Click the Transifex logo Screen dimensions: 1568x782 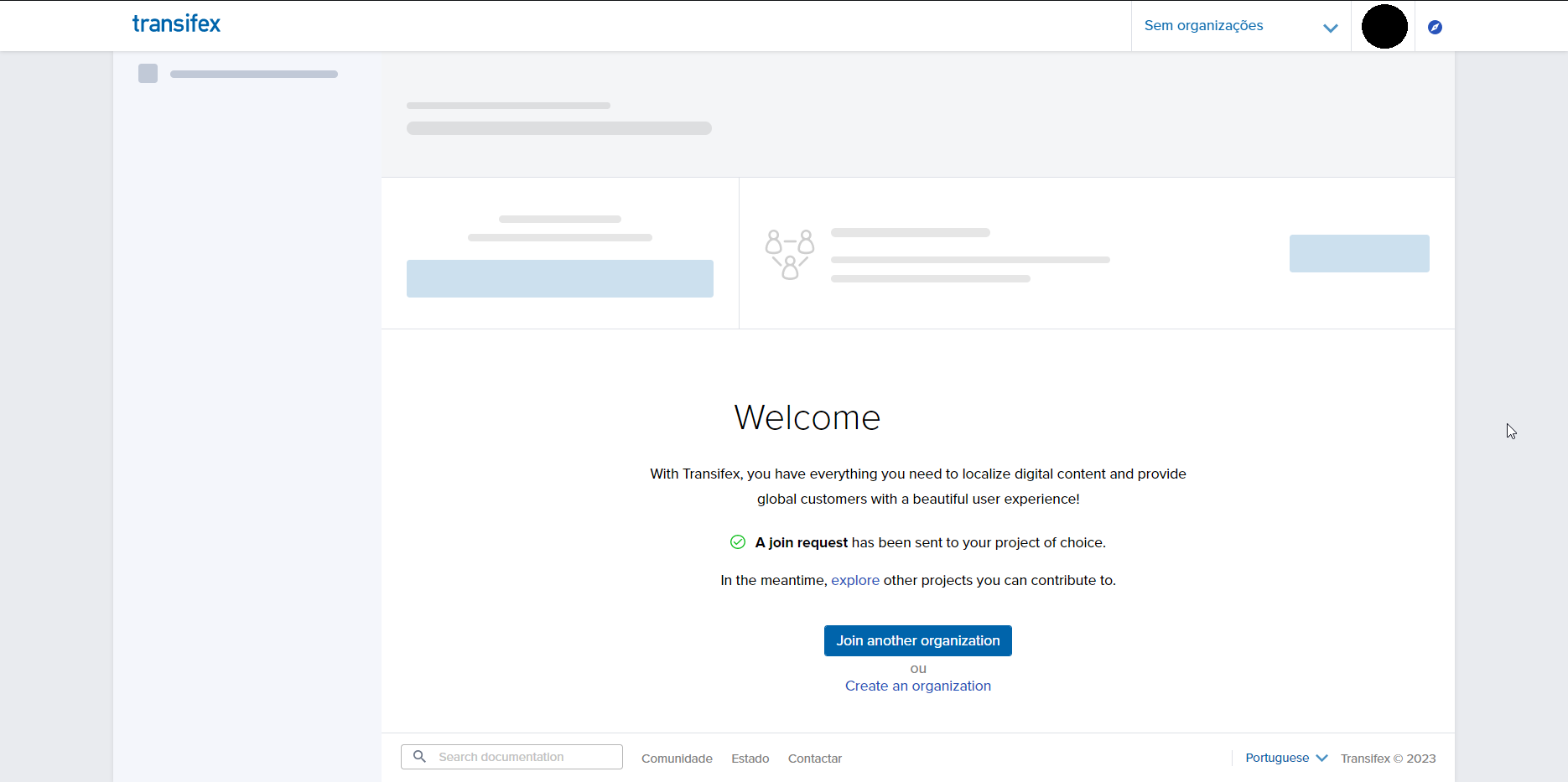tap(176, 24)
